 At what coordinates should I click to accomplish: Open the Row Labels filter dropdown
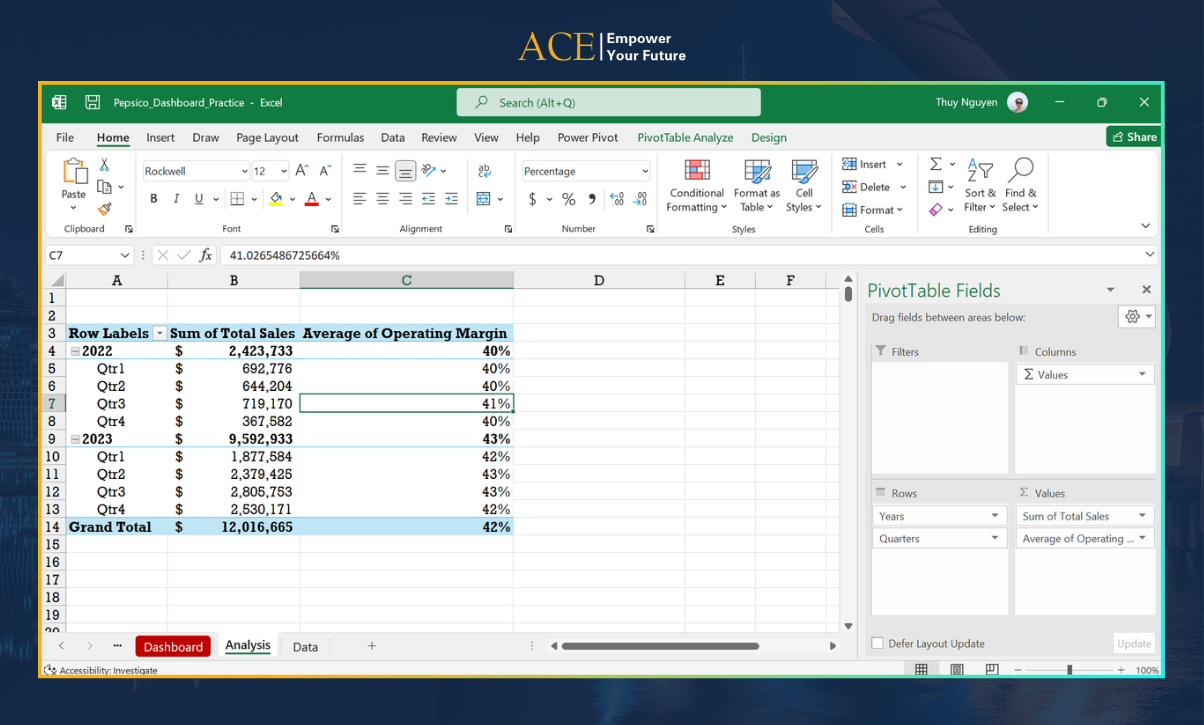(159, 332)
